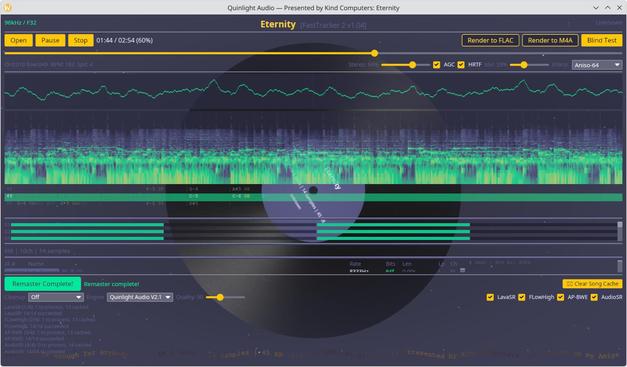Open an audio file with Open button
The height and width of the screenshot is (367, 627).
coord(18,40)
